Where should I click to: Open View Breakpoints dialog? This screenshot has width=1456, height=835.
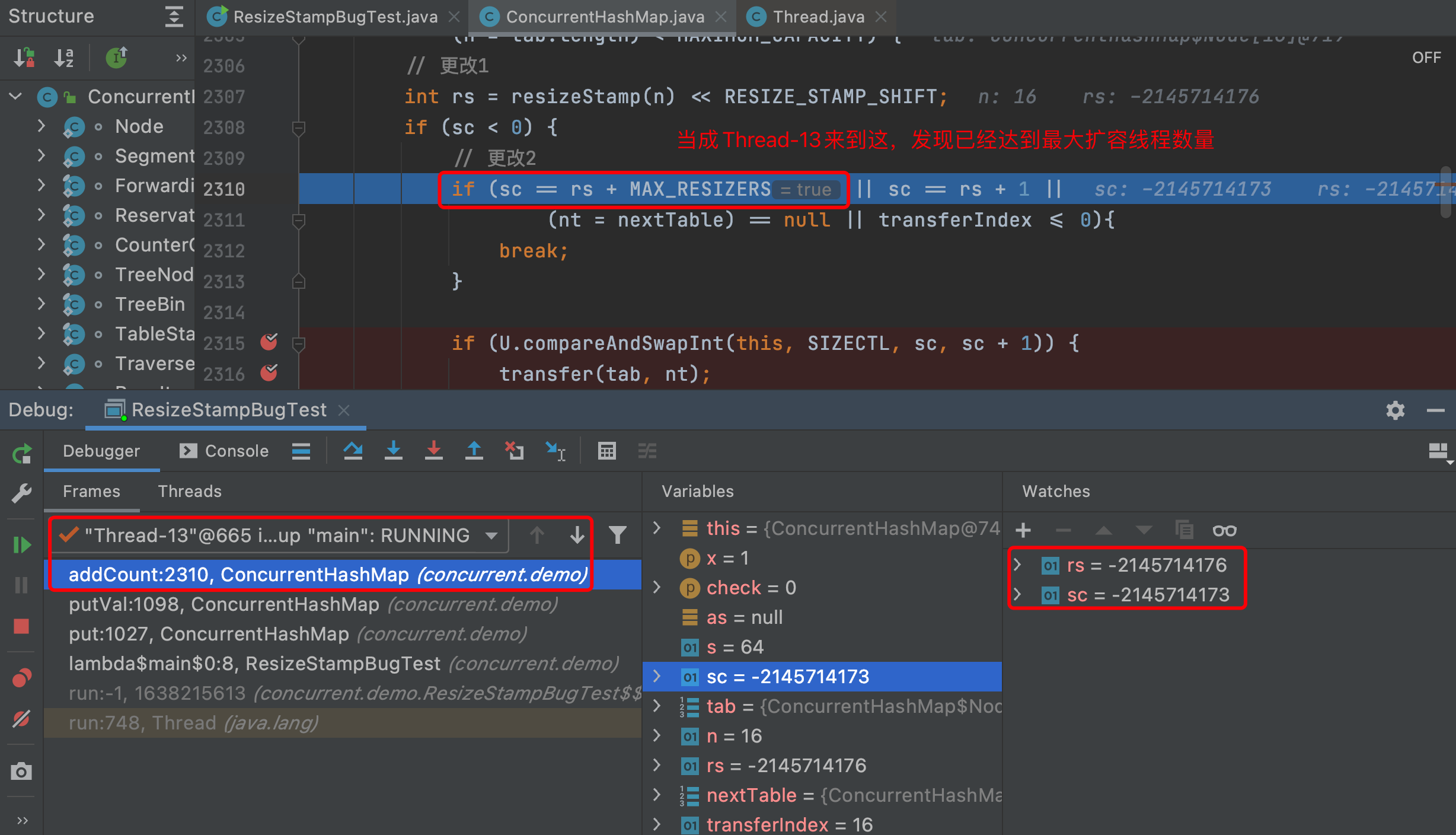pyautogui.click(x=22, y=678)
